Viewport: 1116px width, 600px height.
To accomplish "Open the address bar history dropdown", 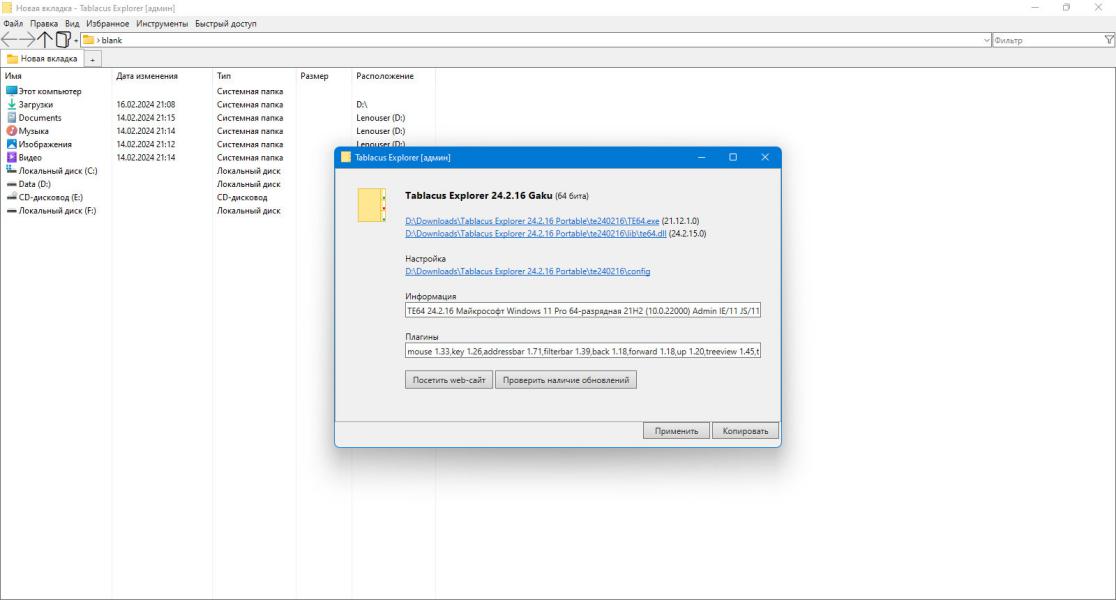I will click(986, 41).
